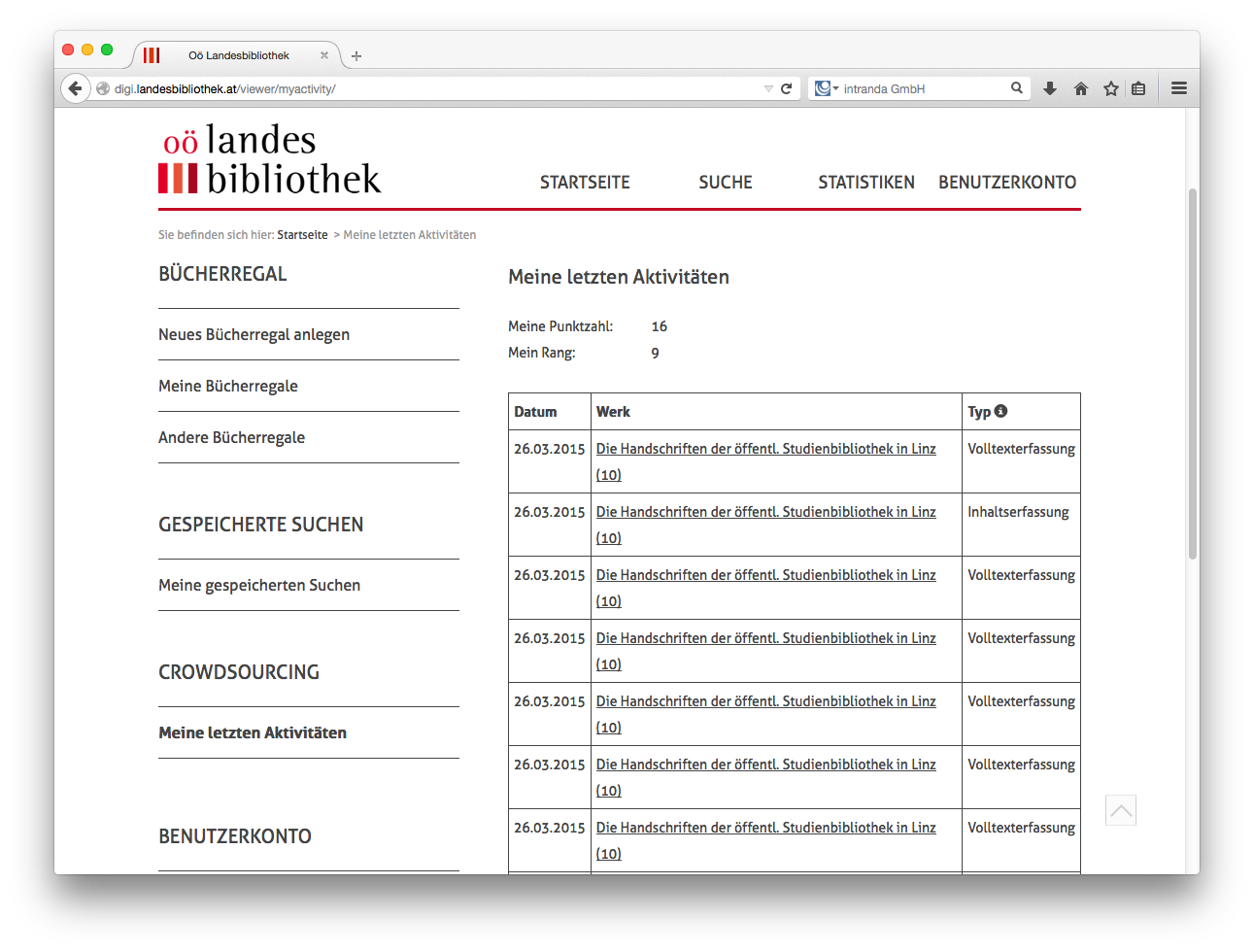This screenshot has width=1254, height=952.
Task: Click the oö landesbibliothek logo
Action: click(270, 158)
